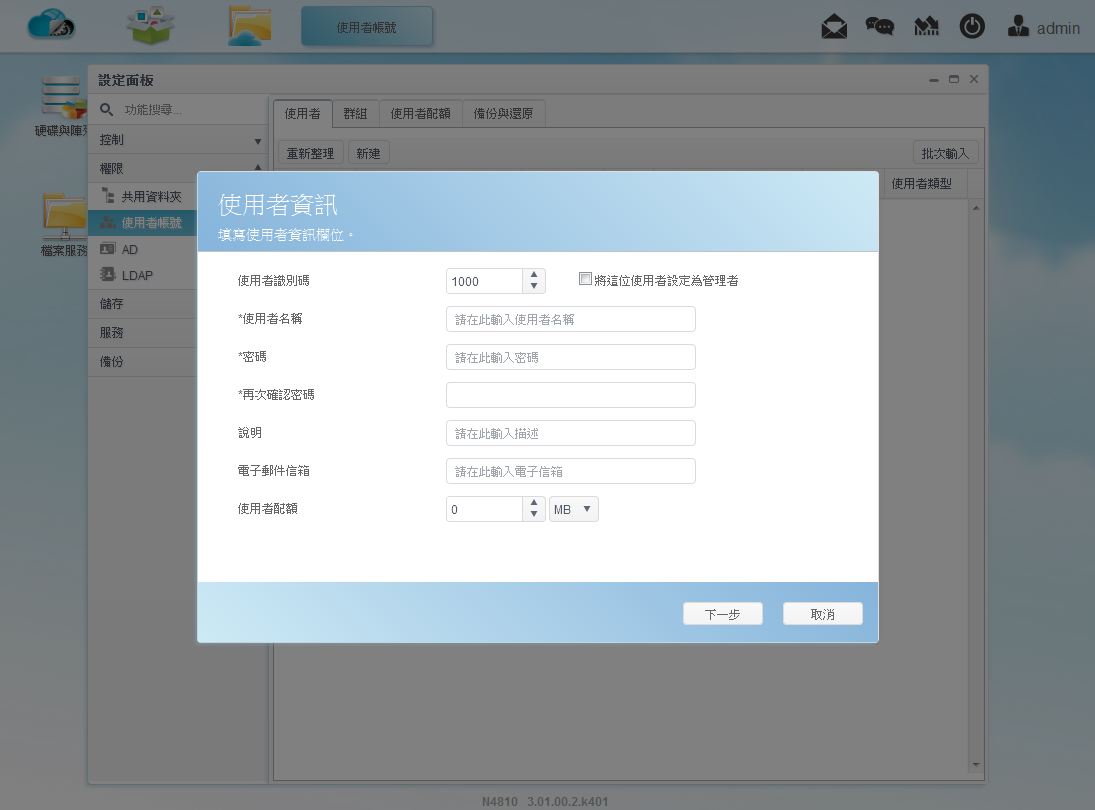The image size is (1095, 810).
Task: Open the chat messages icon
Action: click(880, 27)
